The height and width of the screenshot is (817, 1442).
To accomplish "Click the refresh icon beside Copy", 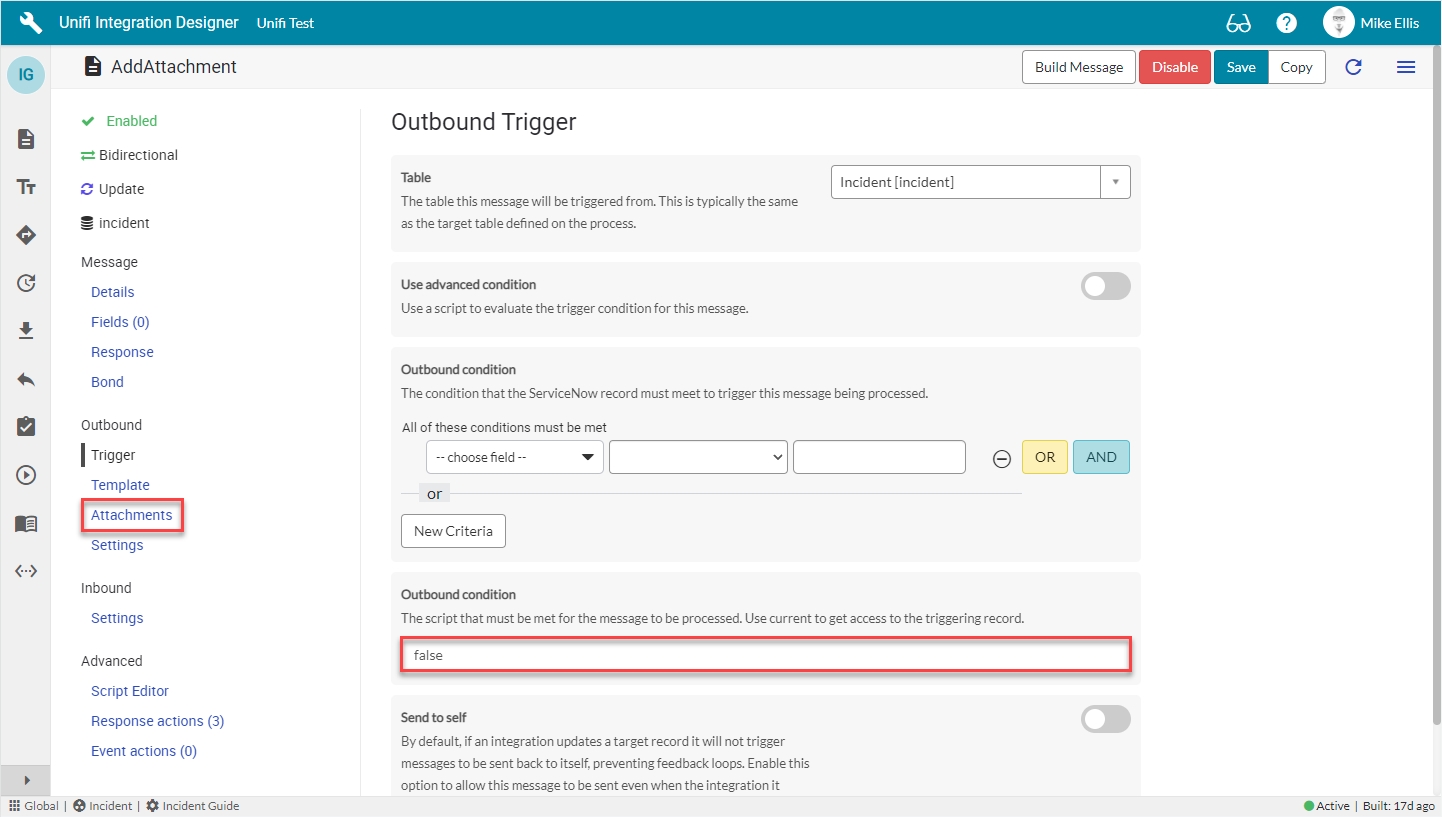I will pos(1353,67).
